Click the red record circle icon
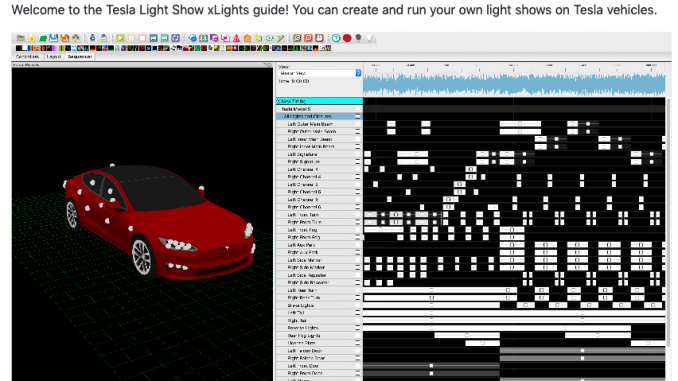The height and width of the screenshot is (381, 678). (347, 38)
